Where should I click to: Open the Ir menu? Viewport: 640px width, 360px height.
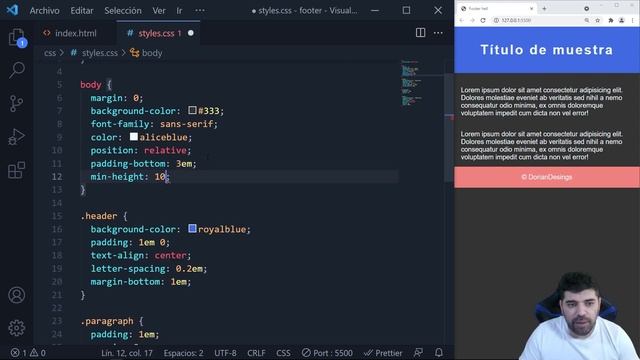pyautogui.click(x=179, y=10)
